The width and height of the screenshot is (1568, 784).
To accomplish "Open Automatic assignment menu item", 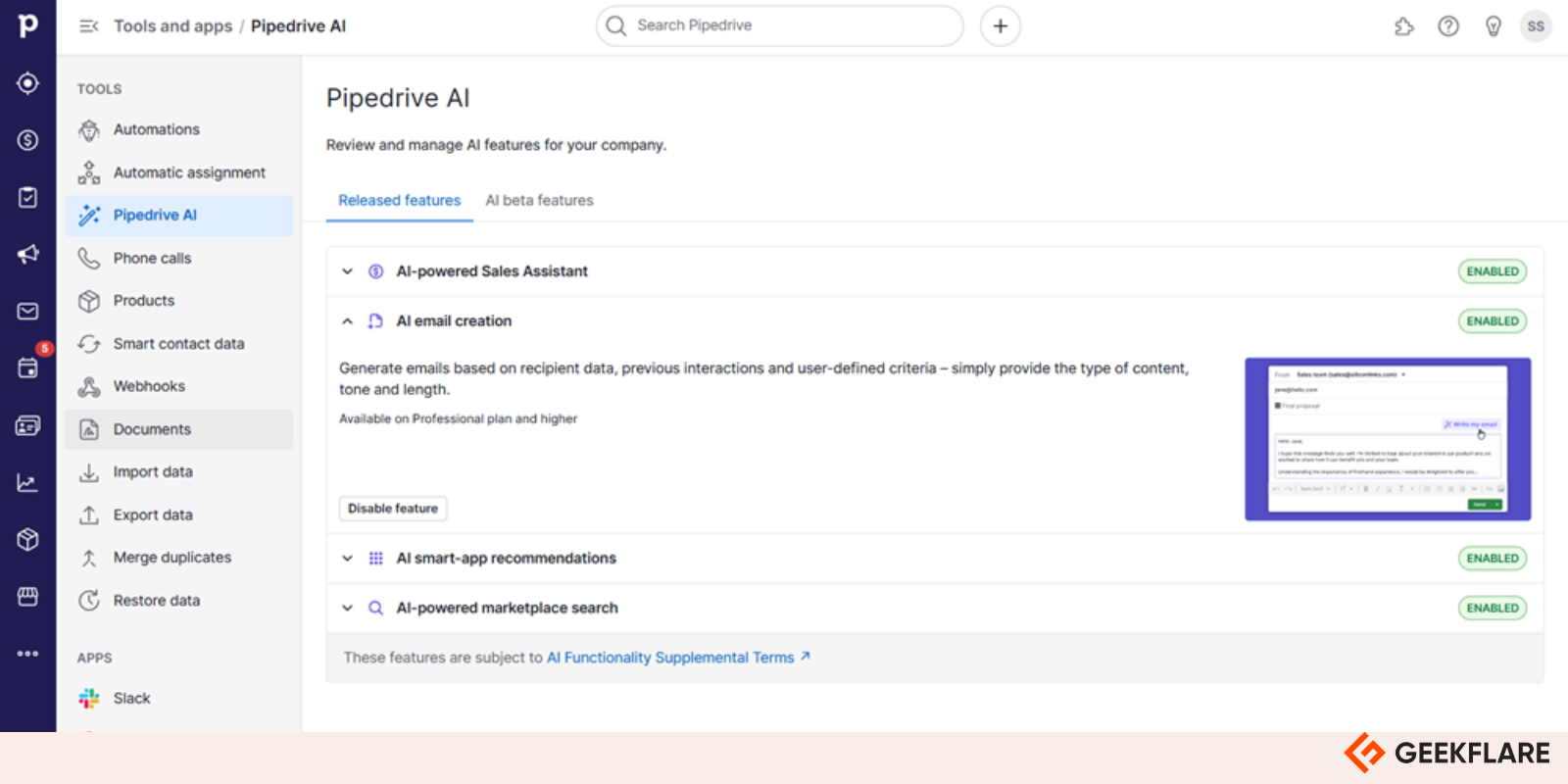I will (179, 172).
